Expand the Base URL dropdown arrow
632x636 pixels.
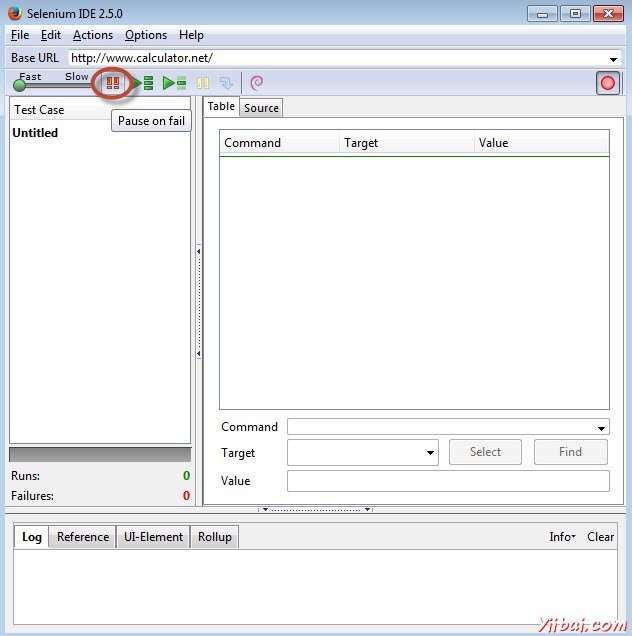tap(613, 59)
